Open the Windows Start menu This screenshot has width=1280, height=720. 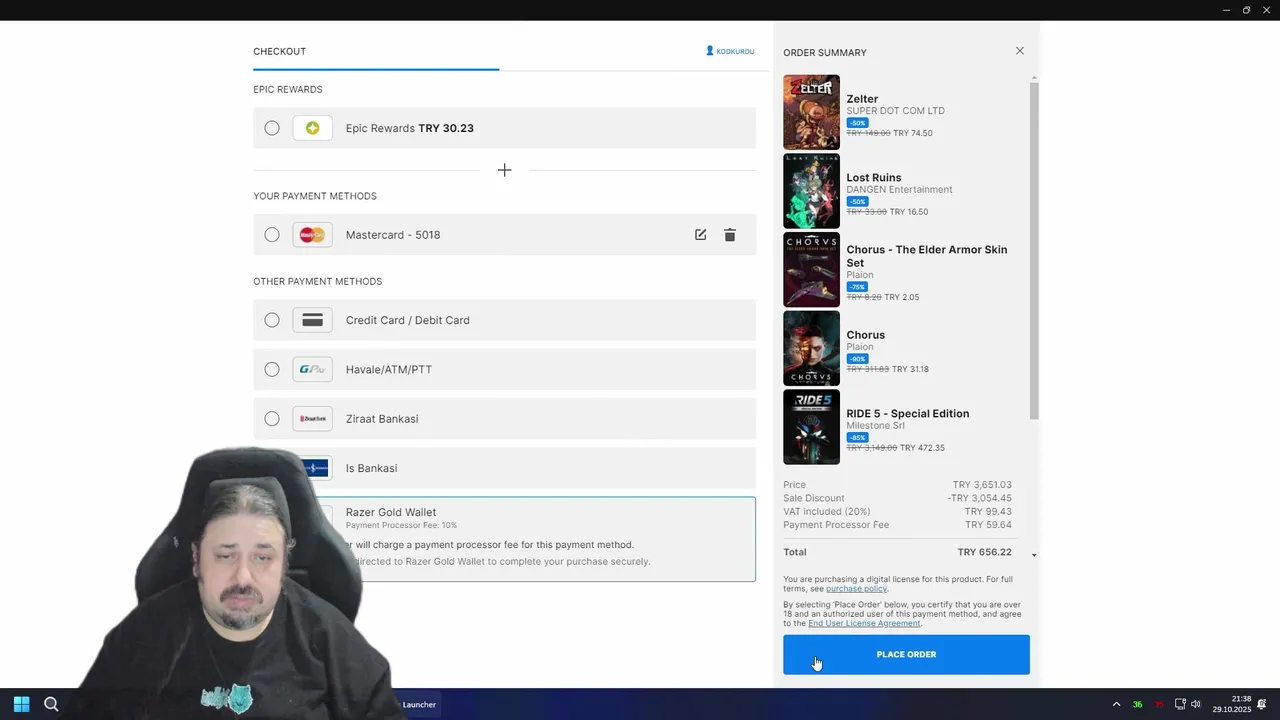point(21,704)
